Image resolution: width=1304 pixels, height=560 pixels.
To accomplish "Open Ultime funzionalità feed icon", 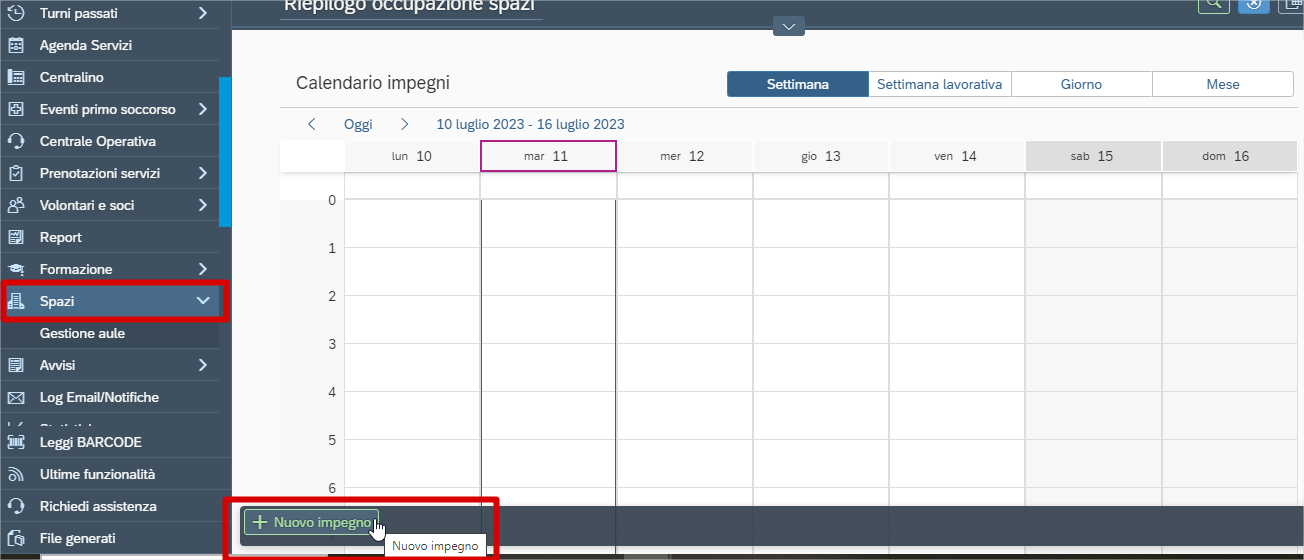I will click(x=16, y=474).
